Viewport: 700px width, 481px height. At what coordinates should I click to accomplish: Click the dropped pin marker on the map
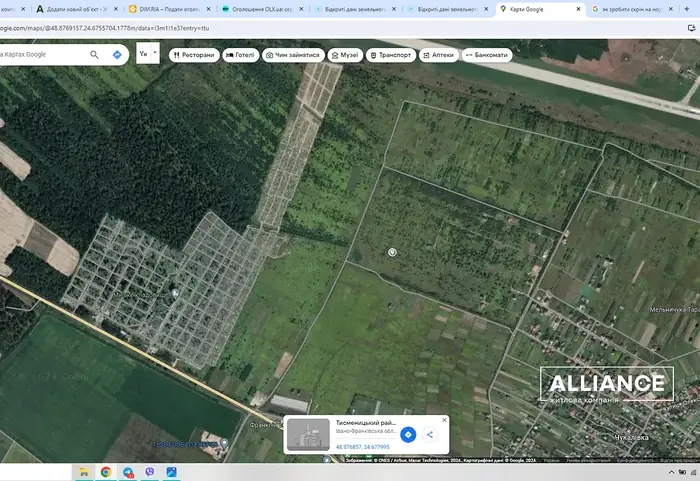(x=393, y=252)
